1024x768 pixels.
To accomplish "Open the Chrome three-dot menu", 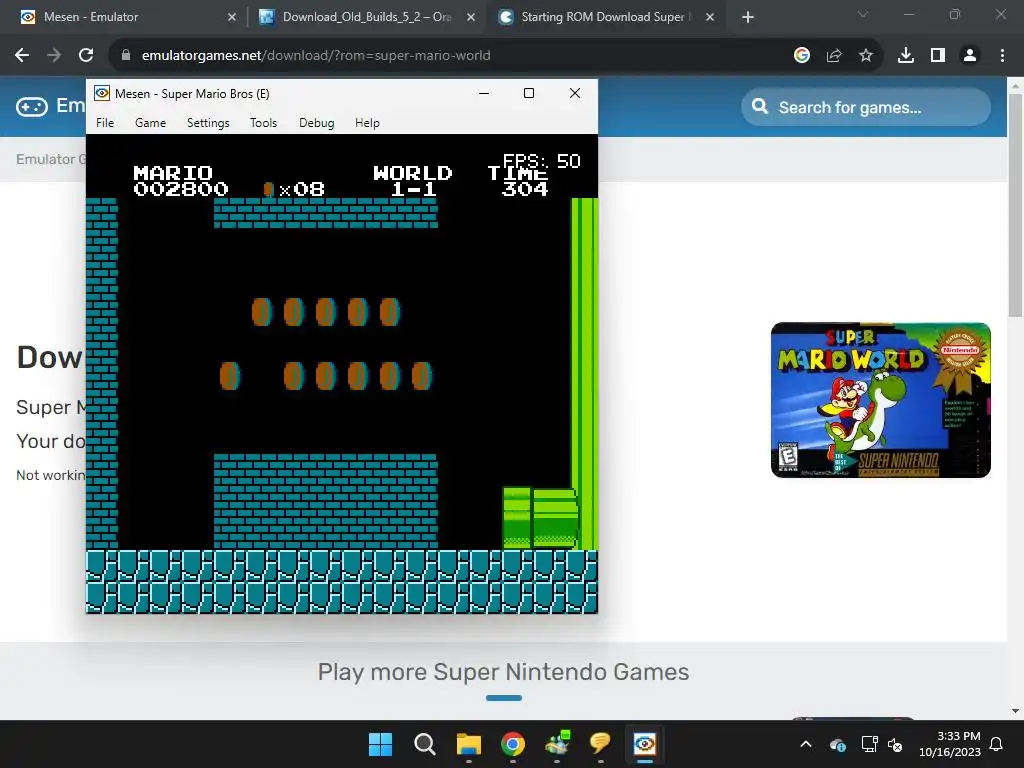I will (x=1002, y=56).
